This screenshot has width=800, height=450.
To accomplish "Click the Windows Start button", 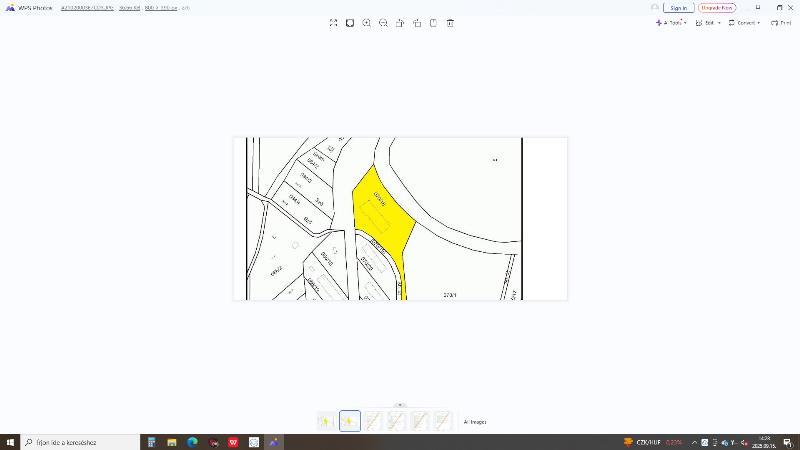I will pos(10,442).
